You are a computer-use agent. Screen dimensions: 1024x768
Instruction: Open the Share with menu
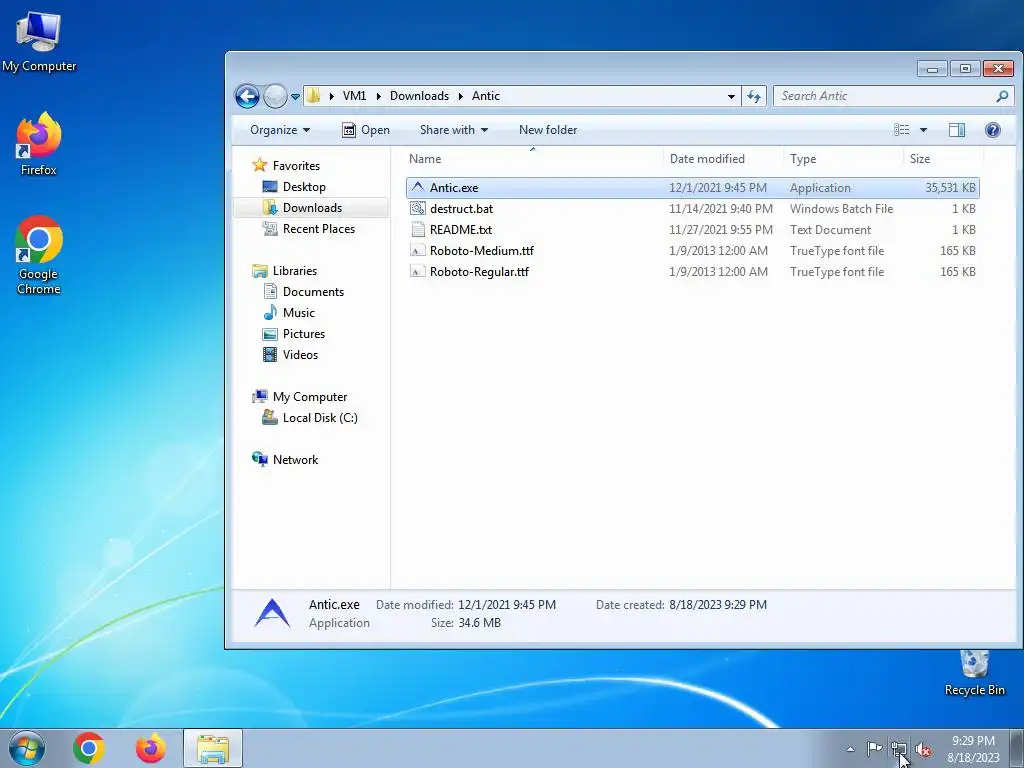coord(454,130)
